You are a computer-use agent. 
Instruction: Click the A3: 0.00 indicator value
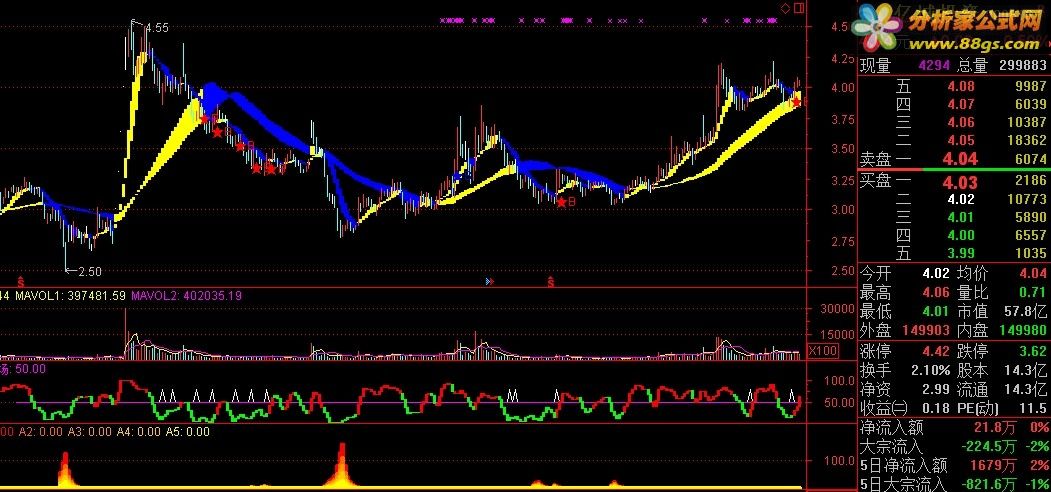pyautogui.click(x=89, y=432)
